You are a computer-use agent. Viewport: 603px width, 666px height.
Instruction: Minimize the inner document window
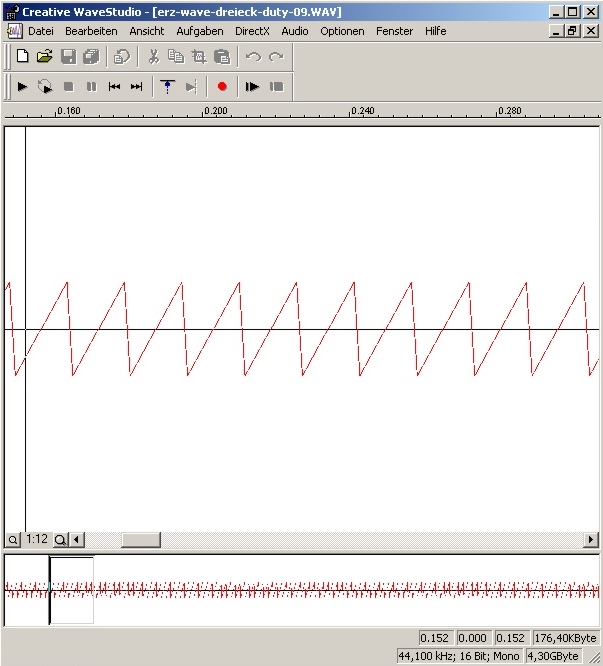(556, 31)
